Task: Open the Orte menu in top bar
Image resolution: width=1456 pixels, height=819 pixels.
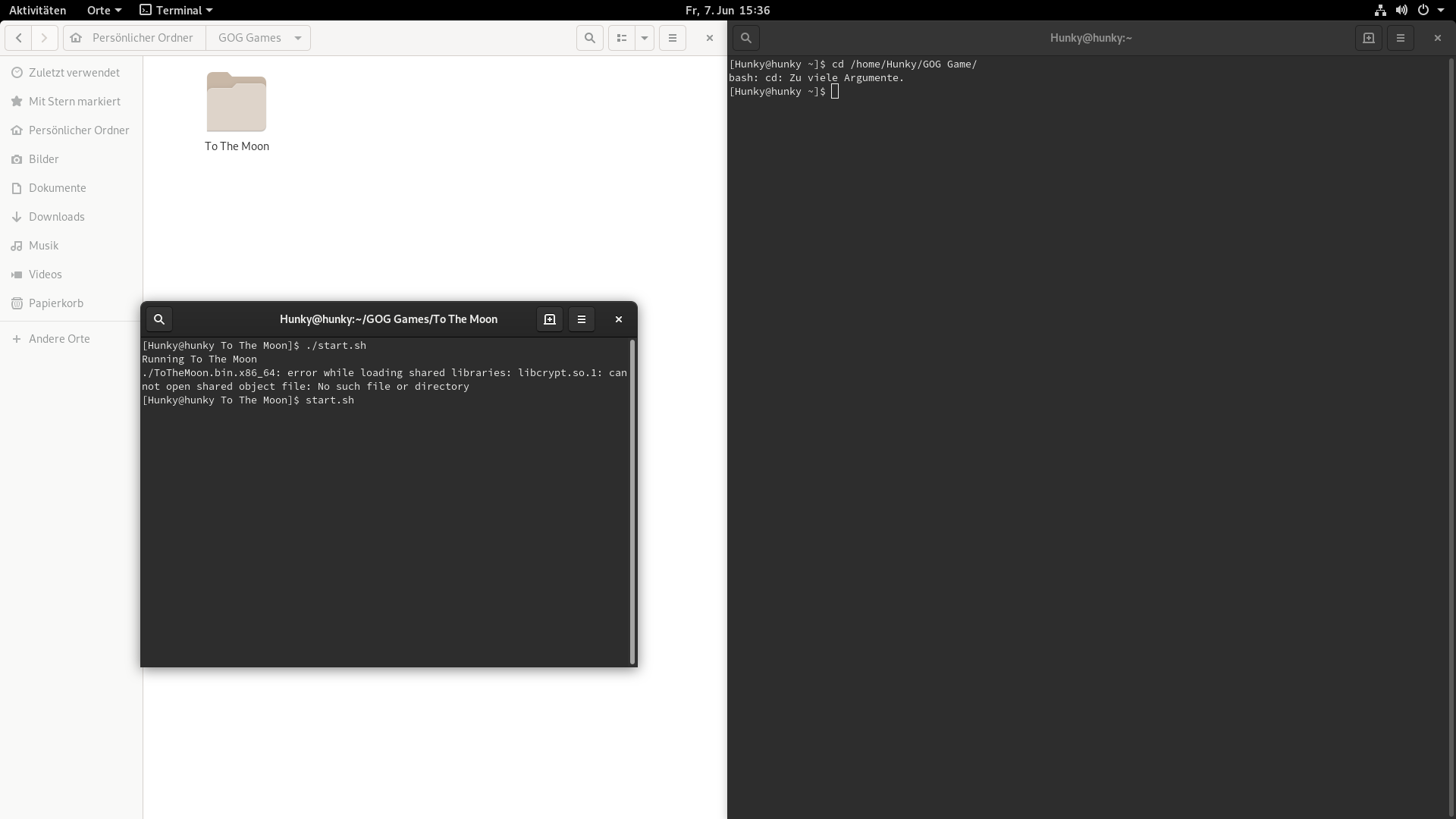Action: tap(104, 10)
